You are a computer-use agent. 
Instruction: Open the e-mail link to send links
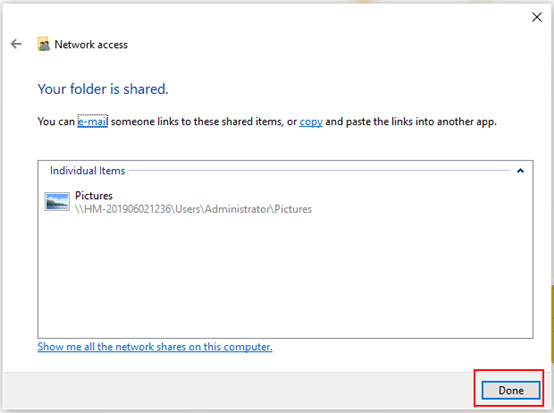93,122
